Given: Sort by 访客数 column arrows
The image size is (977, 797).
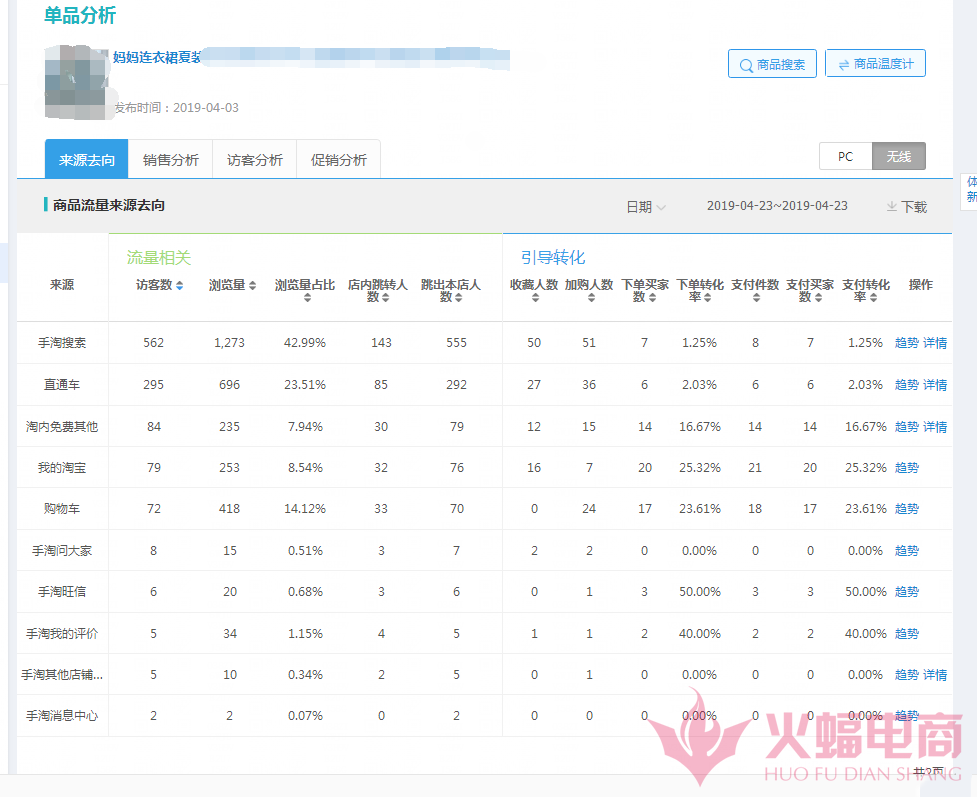Looking at the screenshot, I should tap(179, 286).
